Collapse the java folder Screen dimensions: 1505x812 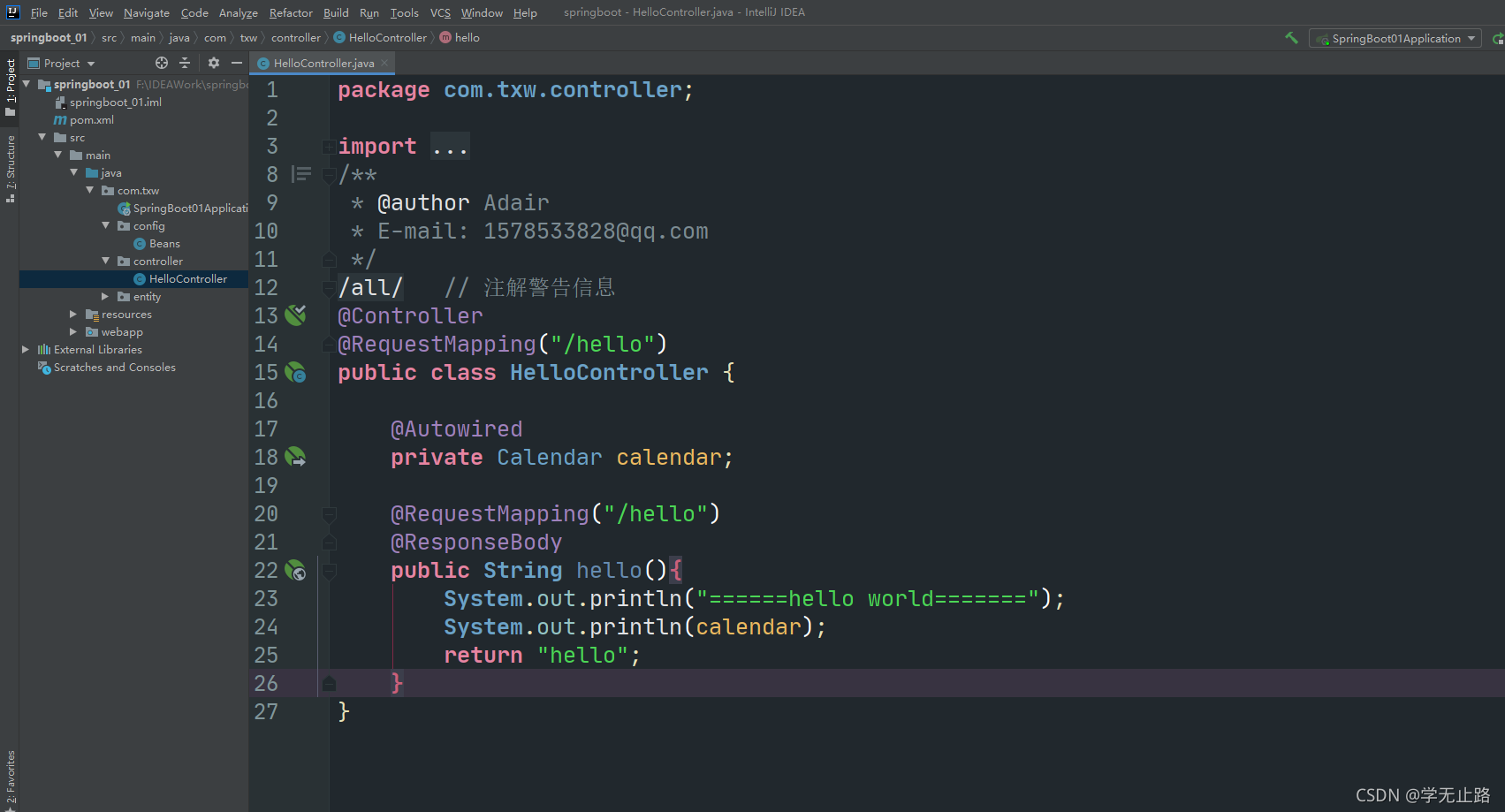(74, 172)
